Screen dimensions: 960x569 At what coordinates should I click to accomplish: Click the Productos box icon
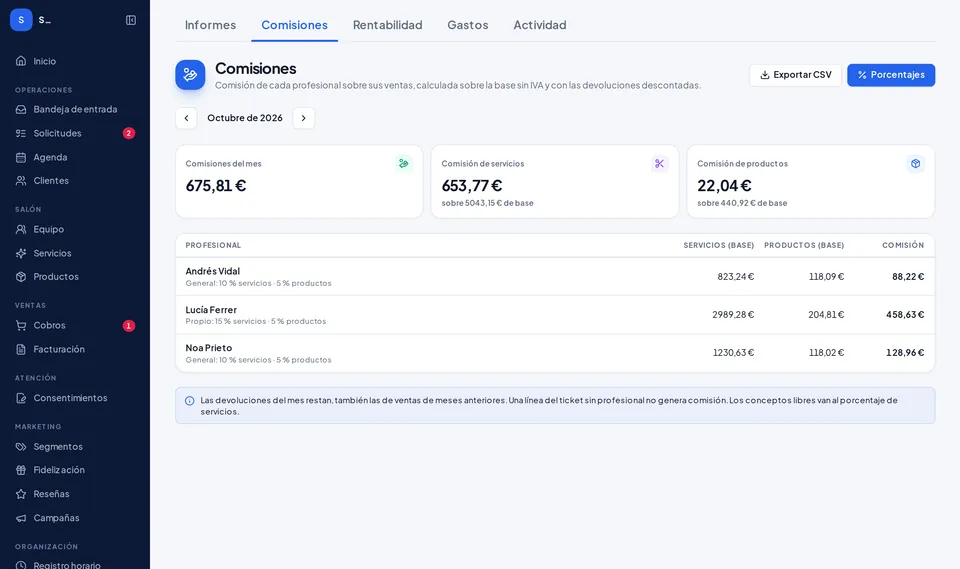[21, 277]
